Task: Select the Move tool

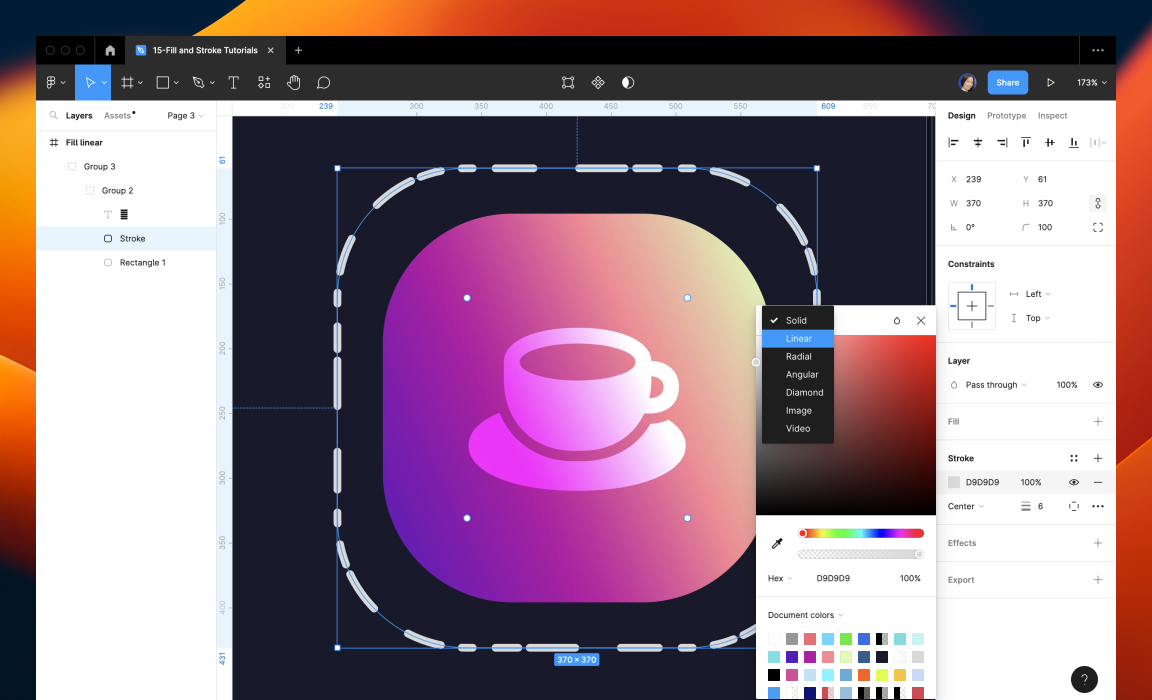Action: pos(90,83)
